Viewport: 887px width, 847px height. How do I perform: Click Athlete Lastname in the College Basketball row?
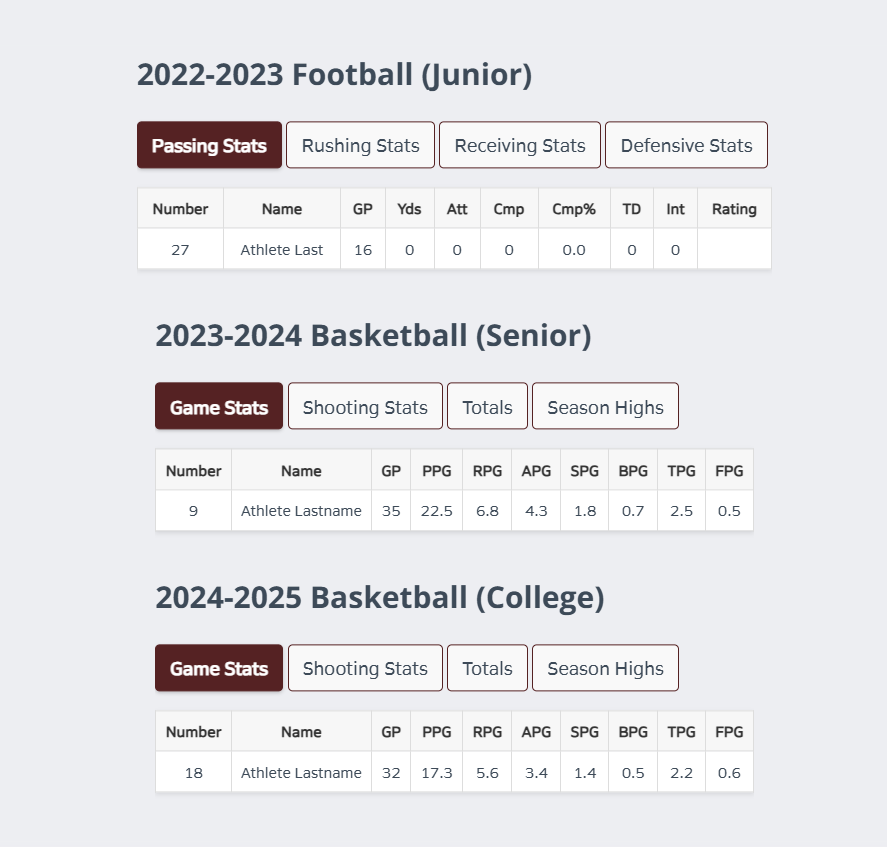[301, 772]
